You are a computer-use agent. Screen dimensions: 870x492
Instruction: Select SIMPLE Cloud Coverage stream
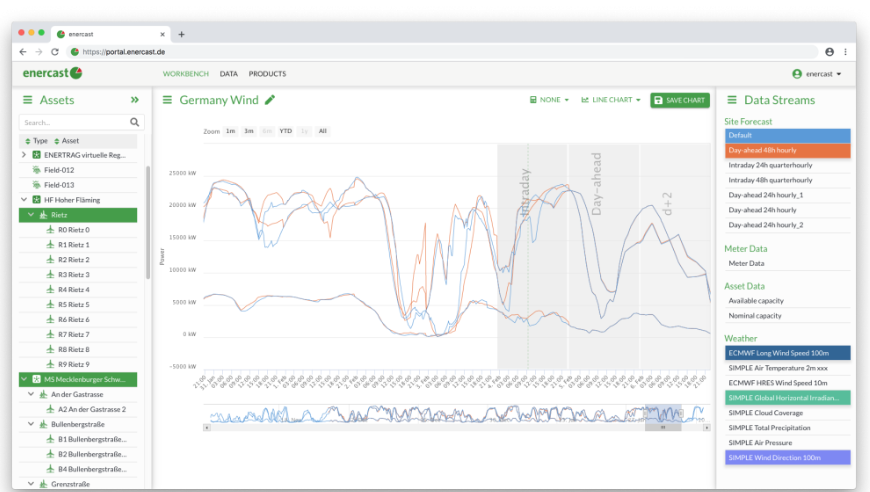click(x=787, y=413)
